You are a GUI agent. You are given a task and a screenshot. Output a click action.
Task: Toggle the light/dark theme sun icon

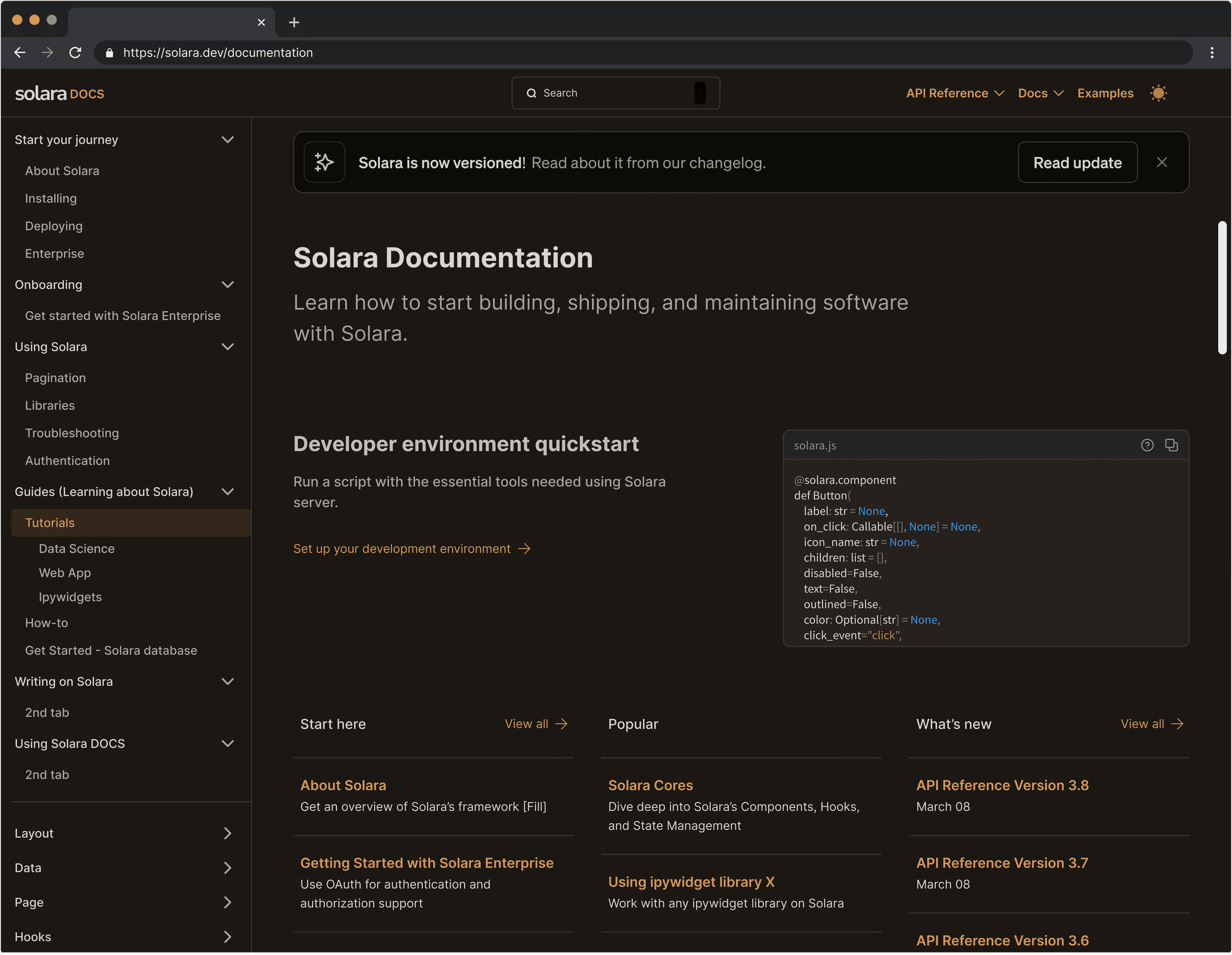click(x=1158, y=93)
